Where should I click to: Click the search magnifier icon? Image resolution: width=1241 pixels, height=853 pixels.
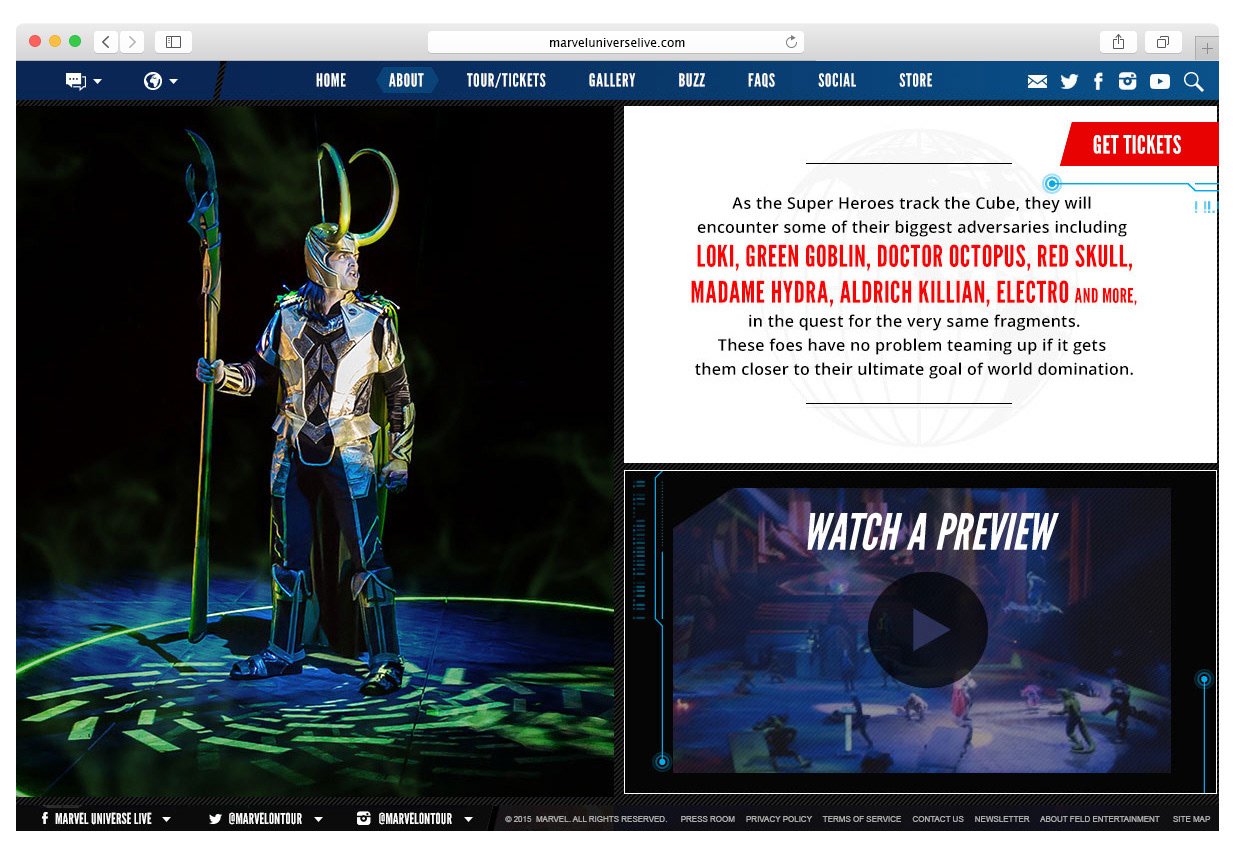click(1194, 82)
